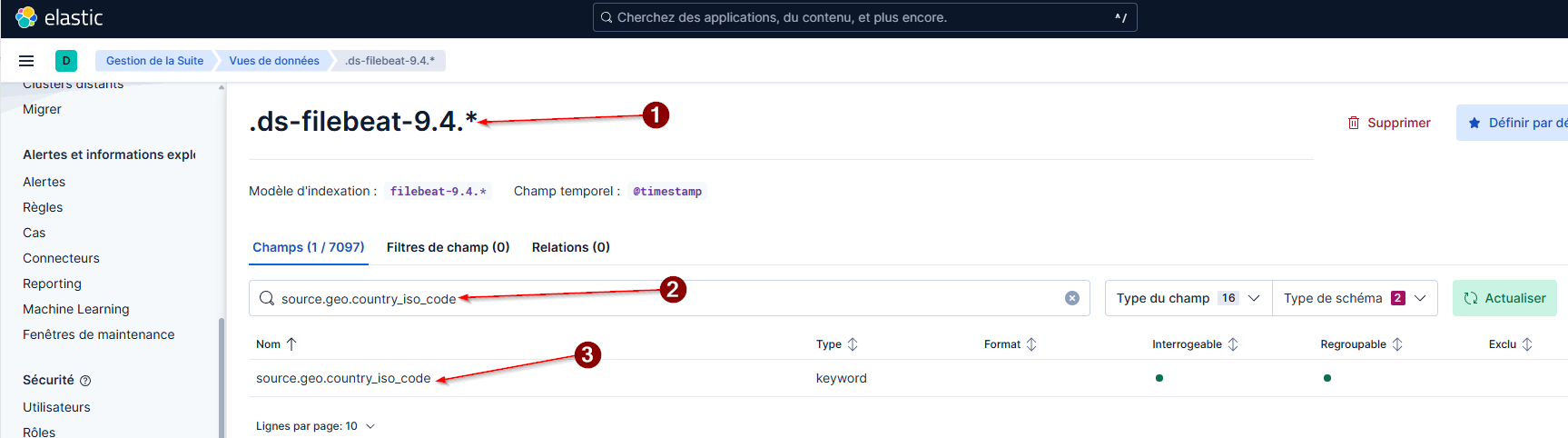The width and height of the screenshot is (1568, 438).
Task: Go to Gestion de la Suite breadcrumb
Action: 154,61
